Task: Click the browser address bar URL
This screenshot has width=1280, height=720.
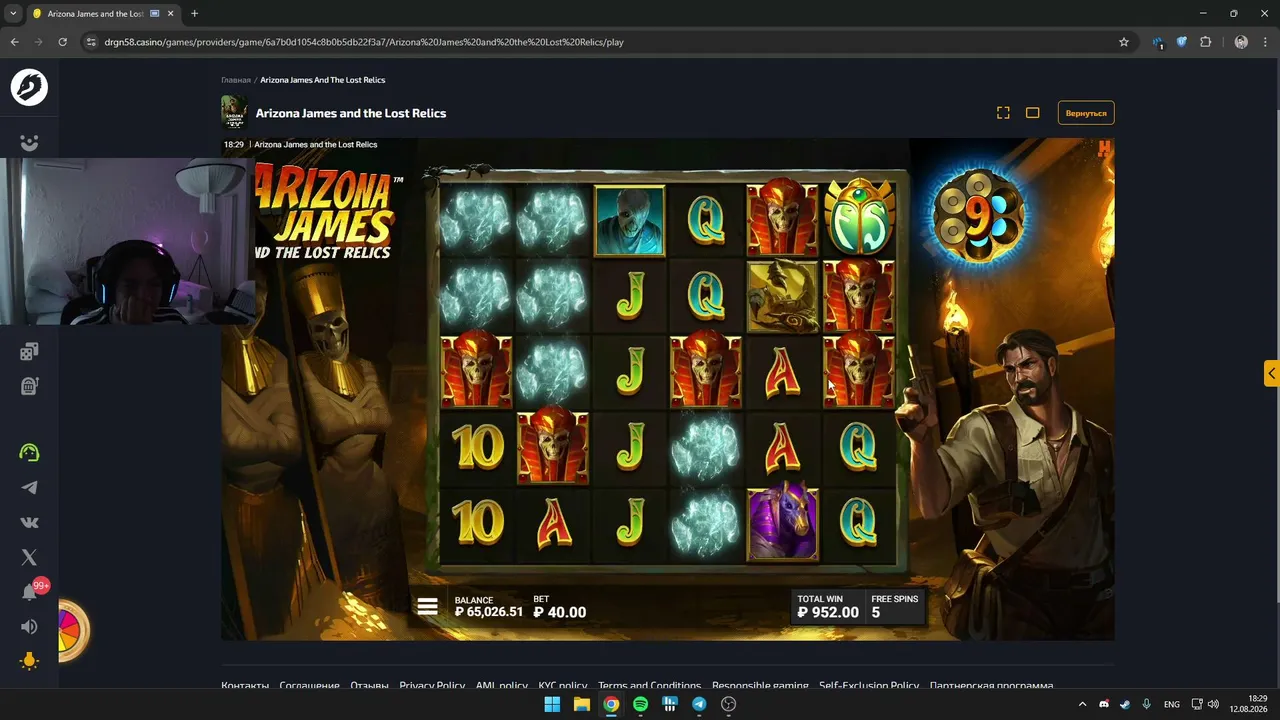Action: [364, 42]
